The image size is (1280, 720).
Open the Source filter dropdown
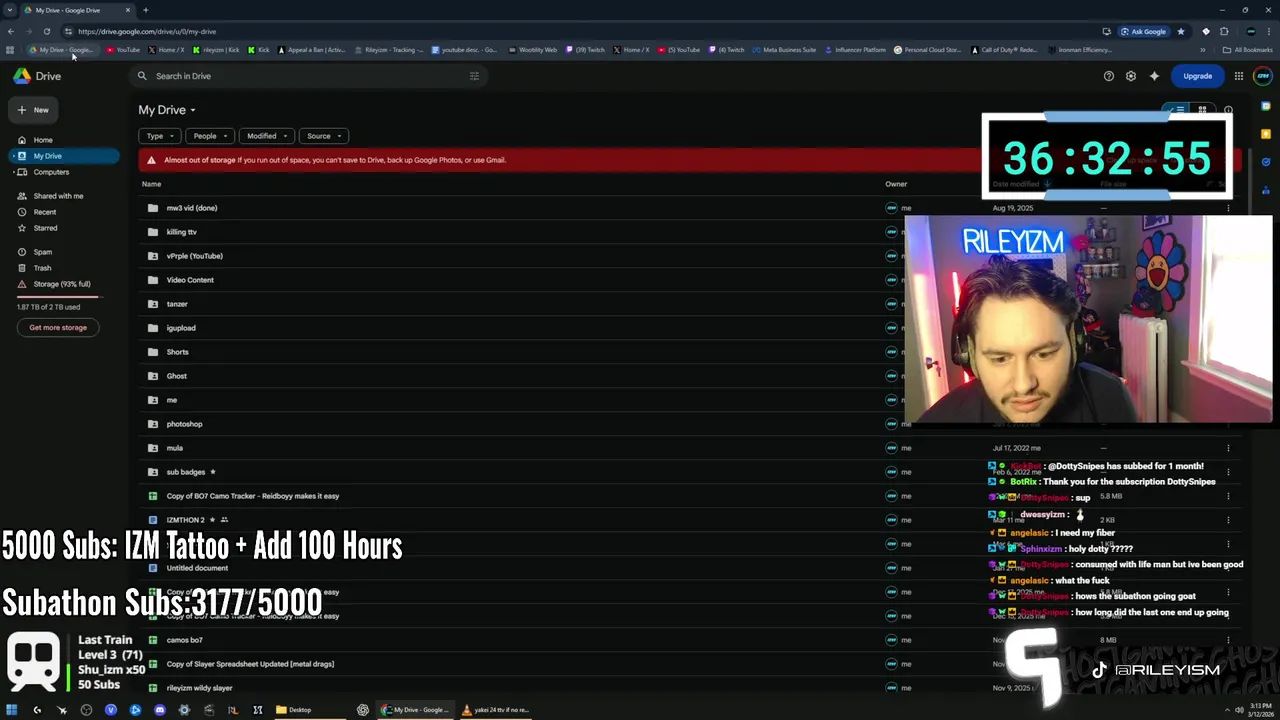pyautogui.click(x=324, y=136)
